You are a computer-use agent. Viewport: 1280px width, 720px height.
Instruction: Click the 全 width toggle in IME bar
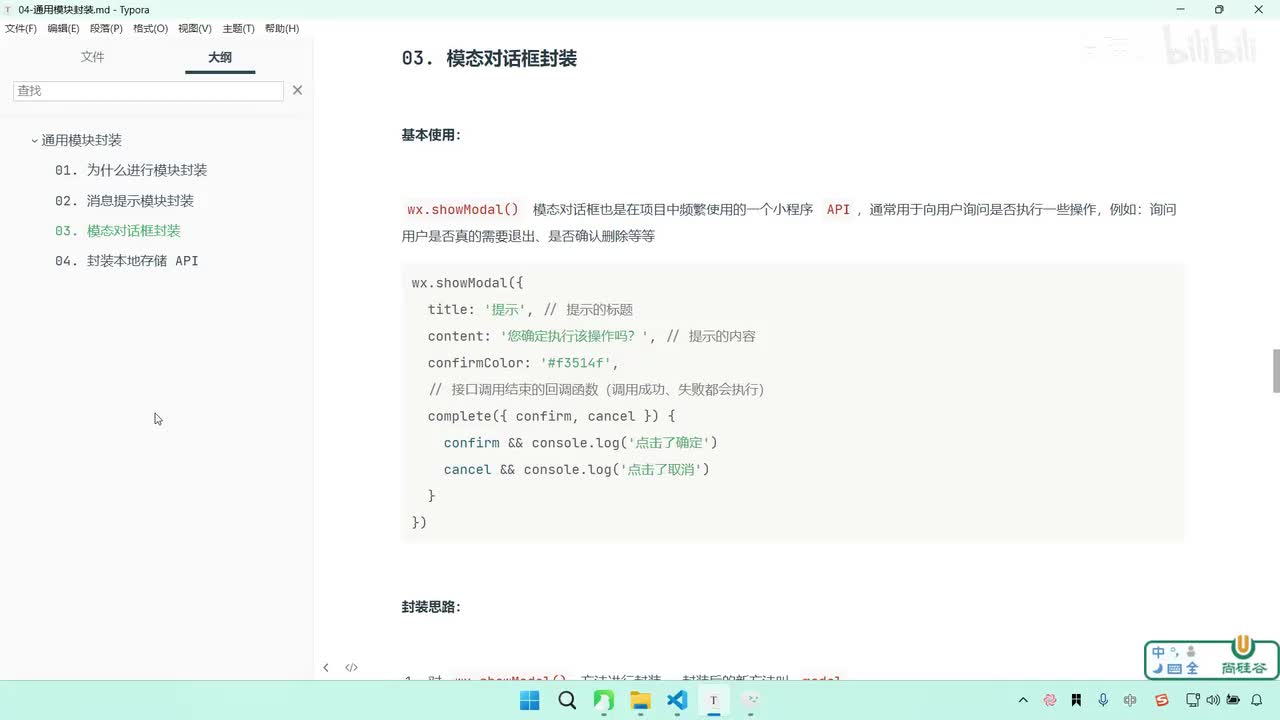(1192, 668)
